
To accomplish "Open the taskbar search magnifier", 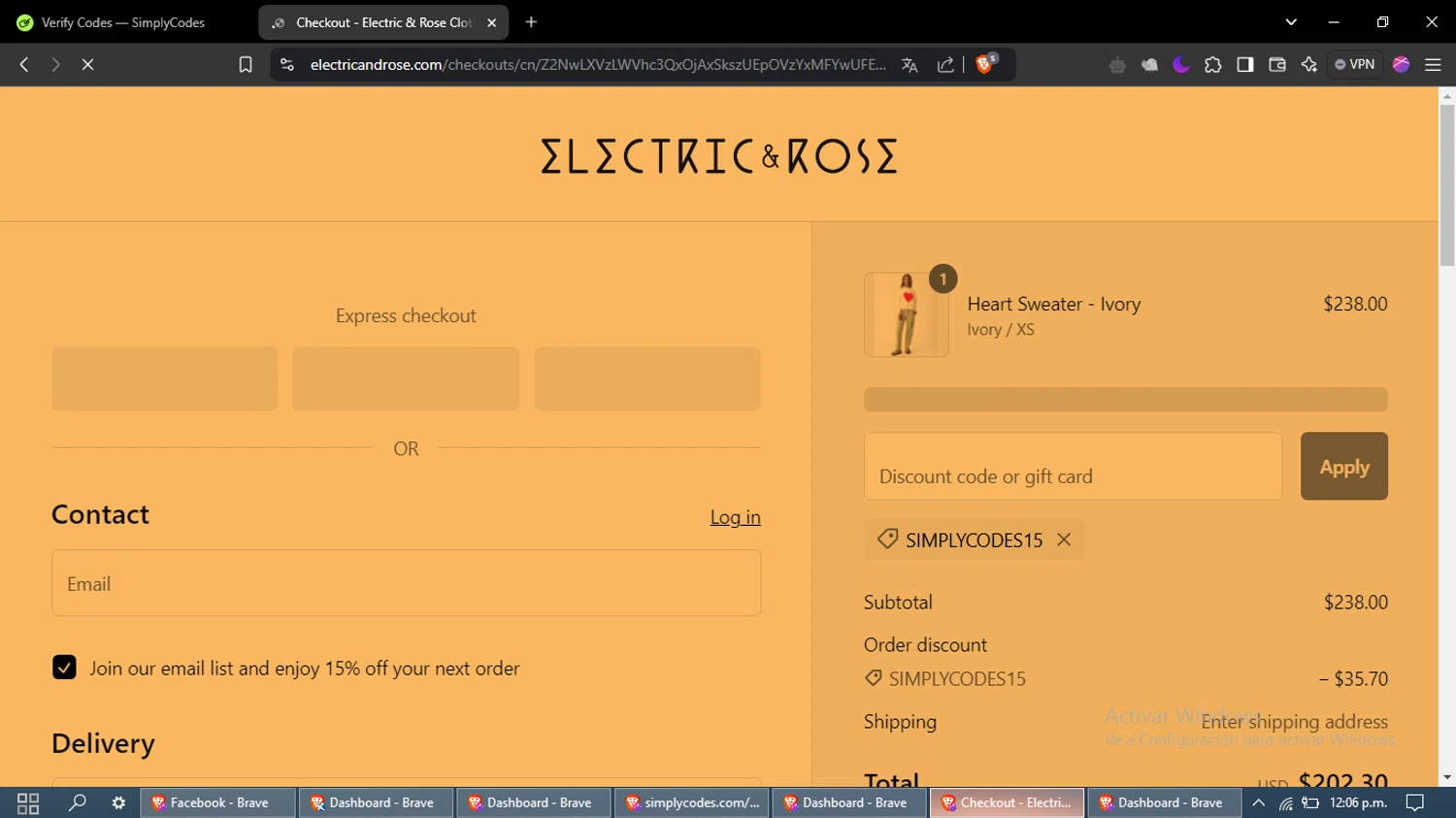I will coord(77,802).
